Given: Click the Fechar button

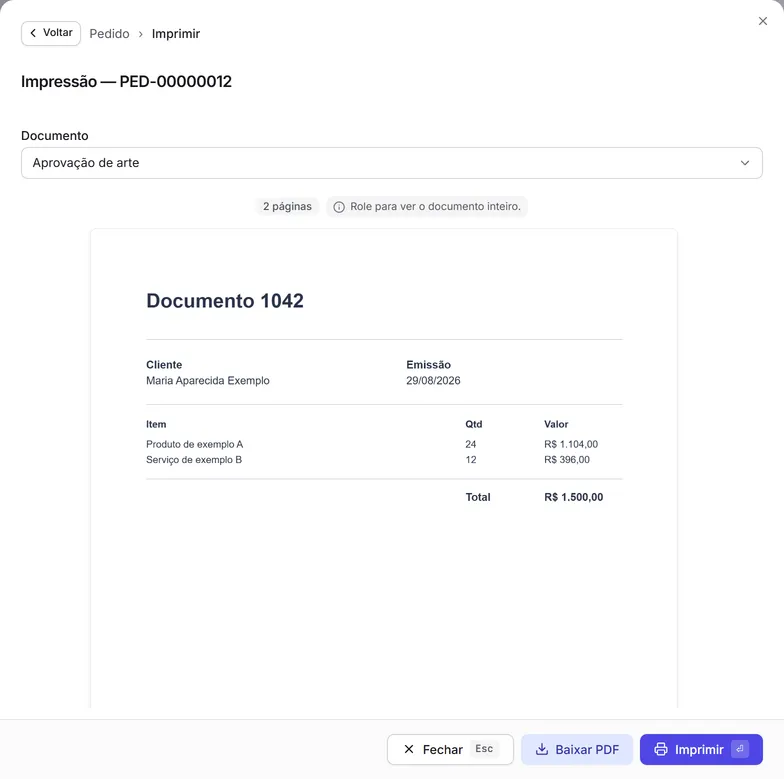Looking at the screenshot, I should point(450,749).
